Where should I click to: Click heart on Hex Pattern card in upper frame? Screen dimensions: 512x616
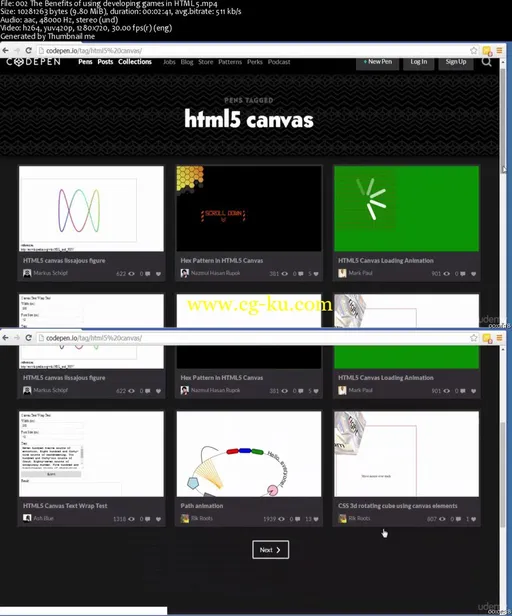point(316,274)
